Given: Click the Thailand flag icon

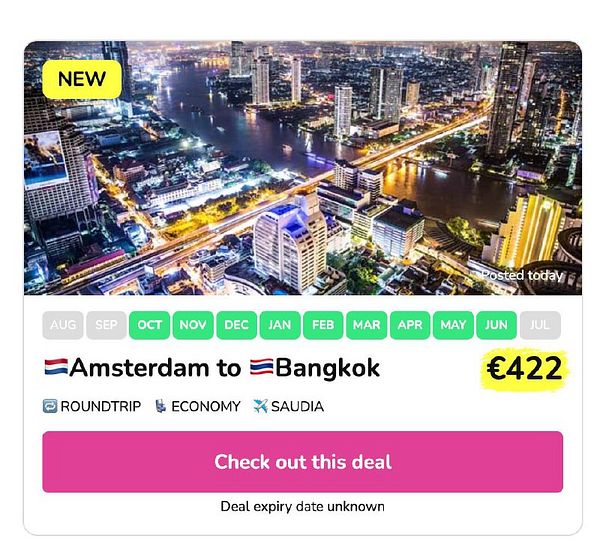Looking at the screenshot, I should pos(262,367).
